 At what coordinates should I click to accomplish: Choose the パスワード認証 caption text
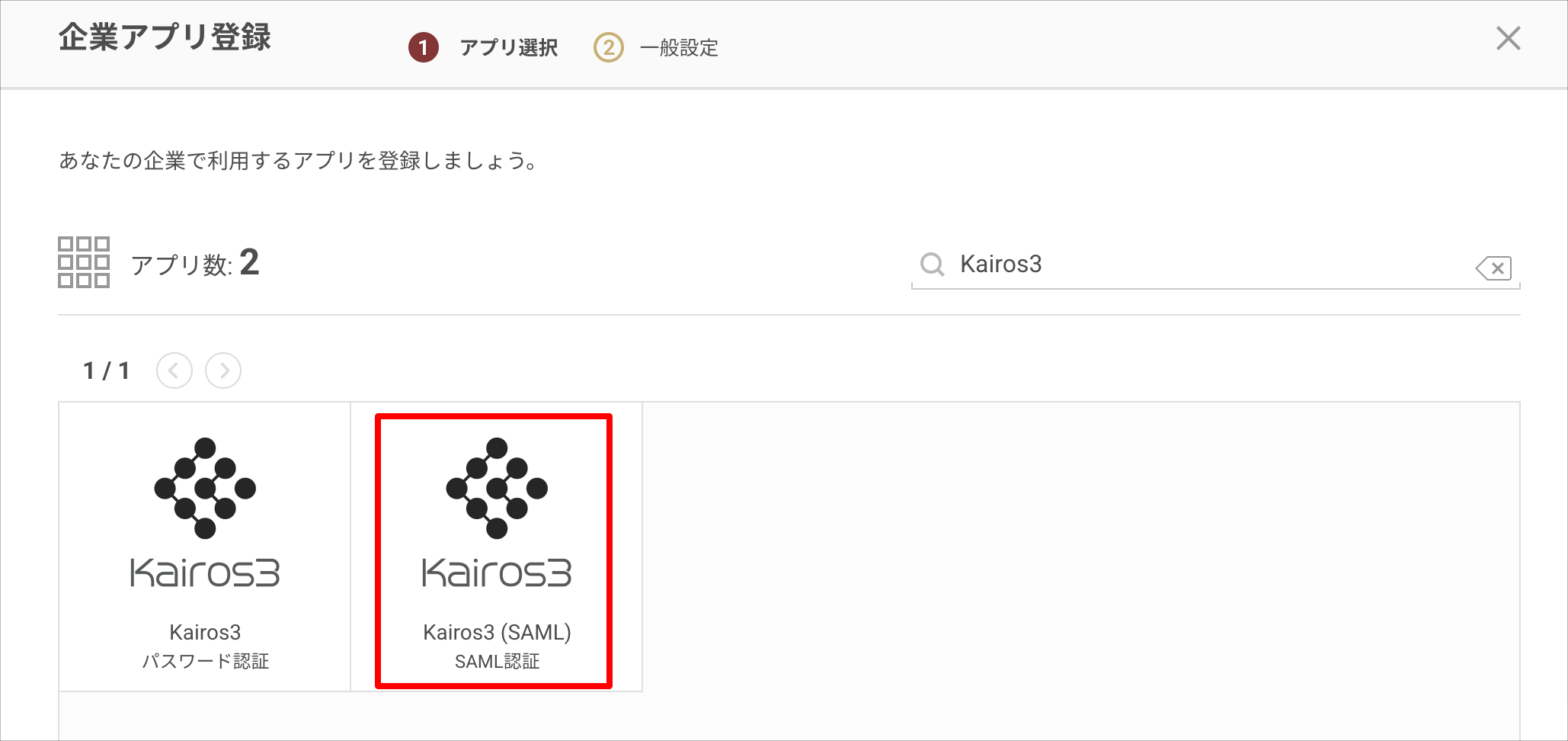pos(205,662)
